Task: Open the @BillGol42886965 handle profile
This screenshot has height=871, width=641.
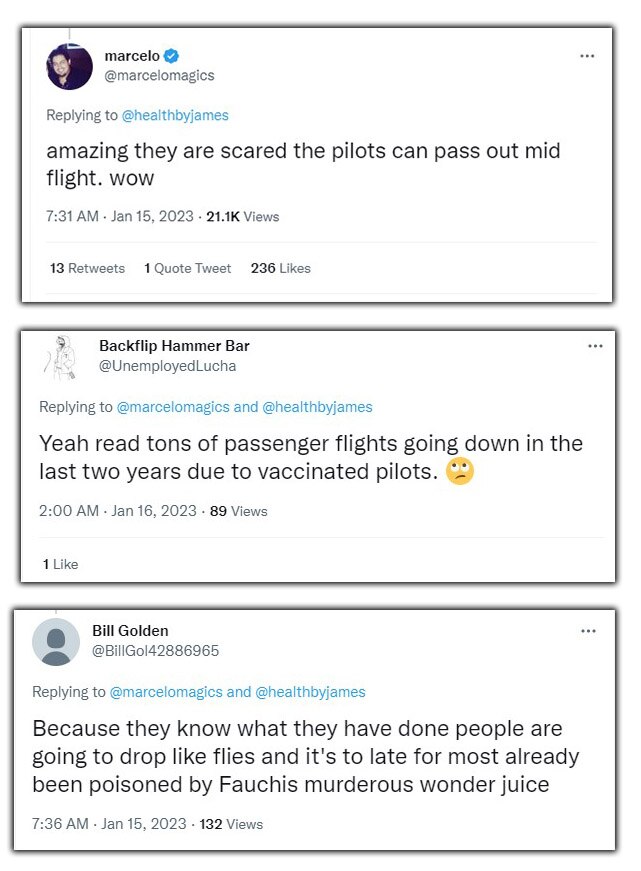Action: pyautogui.click(x=155, y=651)
